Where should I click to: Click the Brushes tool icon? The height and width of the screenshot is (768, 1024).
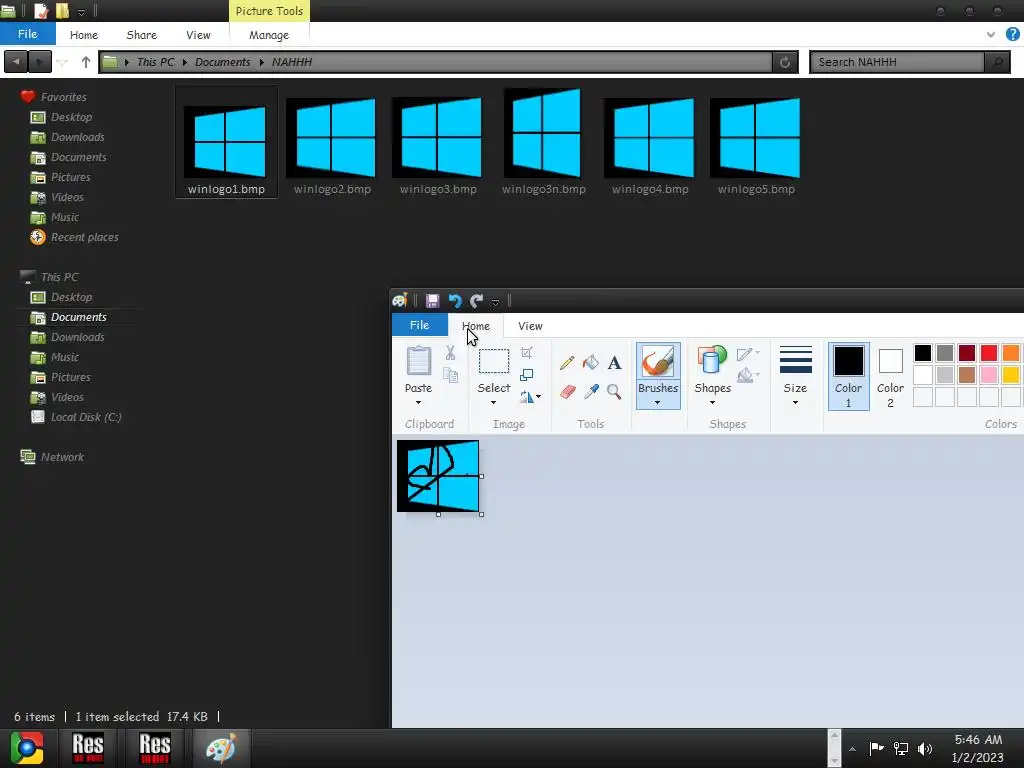[x=658, y=361]
